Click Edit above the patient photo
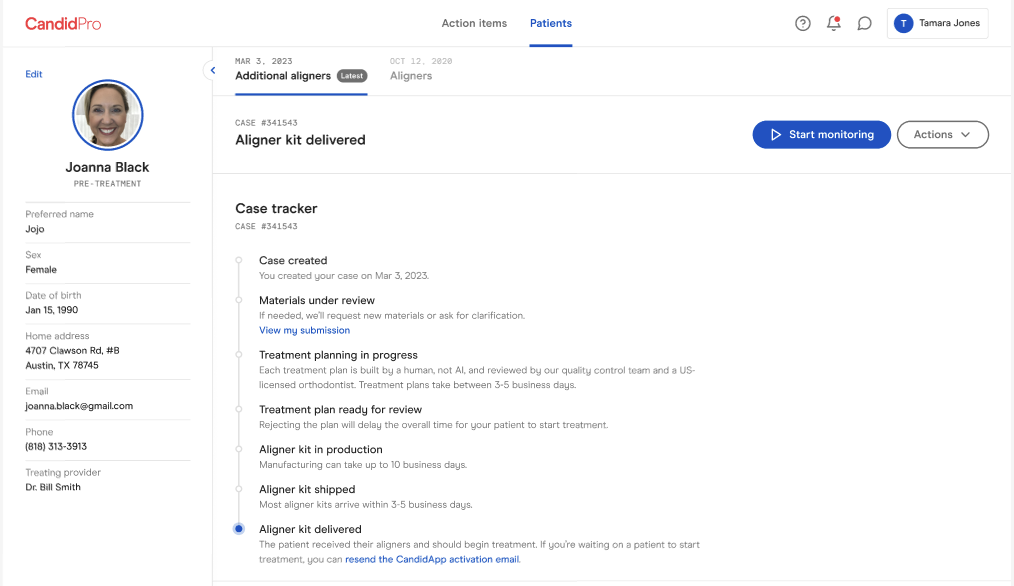This screenshot has width=1014, height=586. 34,74
